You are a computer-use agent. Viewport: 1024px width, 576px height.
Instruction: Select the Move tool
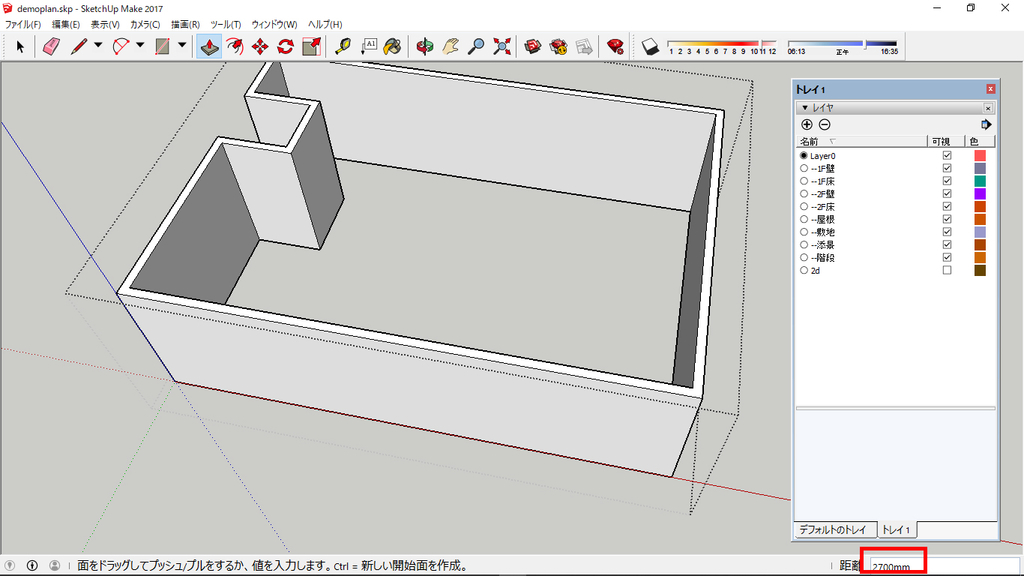point(260,46)
